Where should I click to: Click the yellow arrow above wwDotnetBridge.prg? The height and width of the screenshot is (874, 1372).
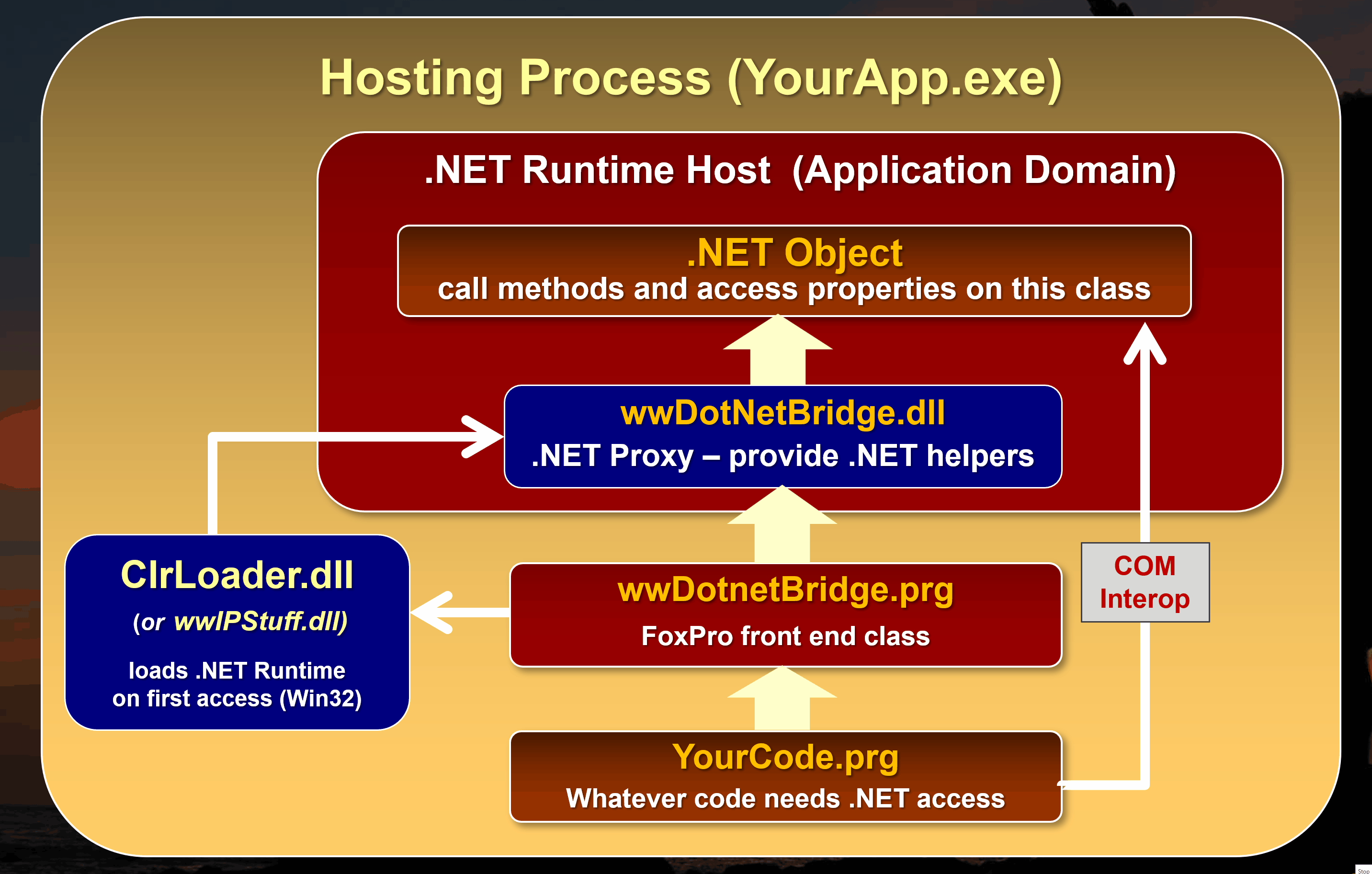click(x=782, y=527)
